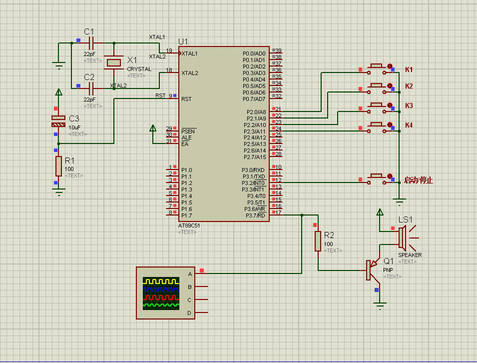Viewport: 477px width, 363px height.
Task: Click the PNP value text
Action: (388, 270)
